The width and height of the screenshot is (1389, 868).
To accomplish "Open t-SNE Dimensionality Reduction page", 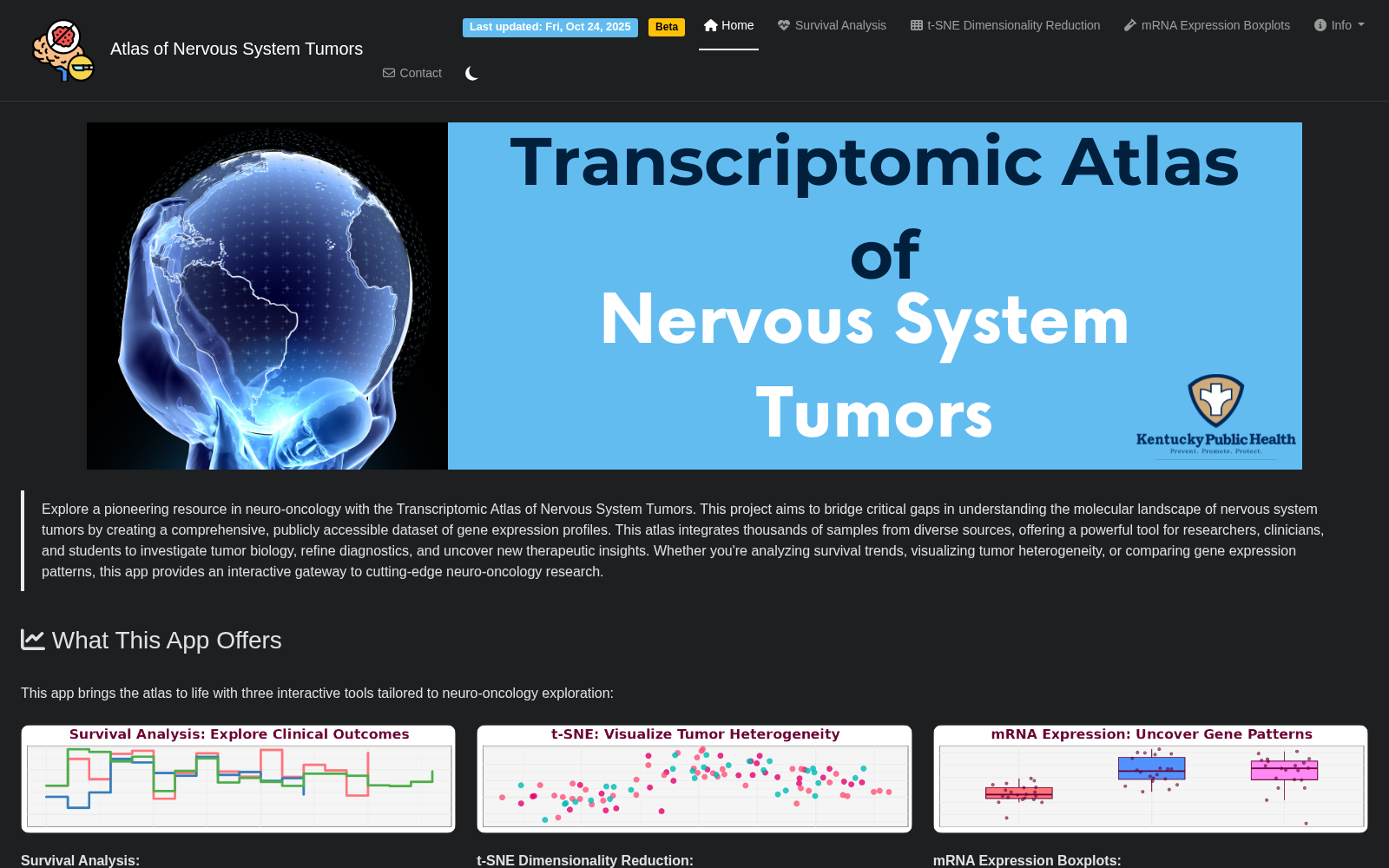I will click(x=1005, y=25).
